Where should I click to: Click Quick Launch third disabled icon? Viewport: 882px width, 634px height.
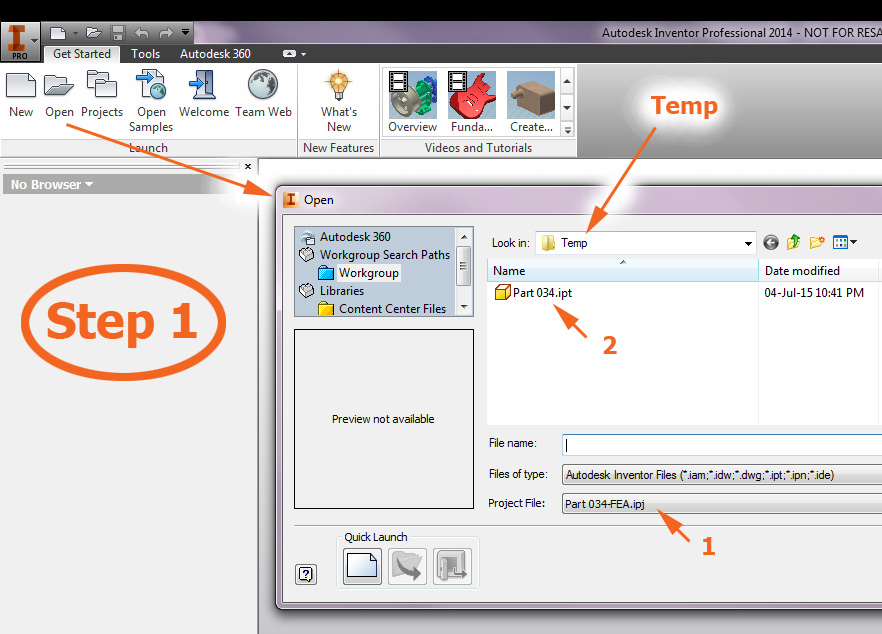coord(452,566)
